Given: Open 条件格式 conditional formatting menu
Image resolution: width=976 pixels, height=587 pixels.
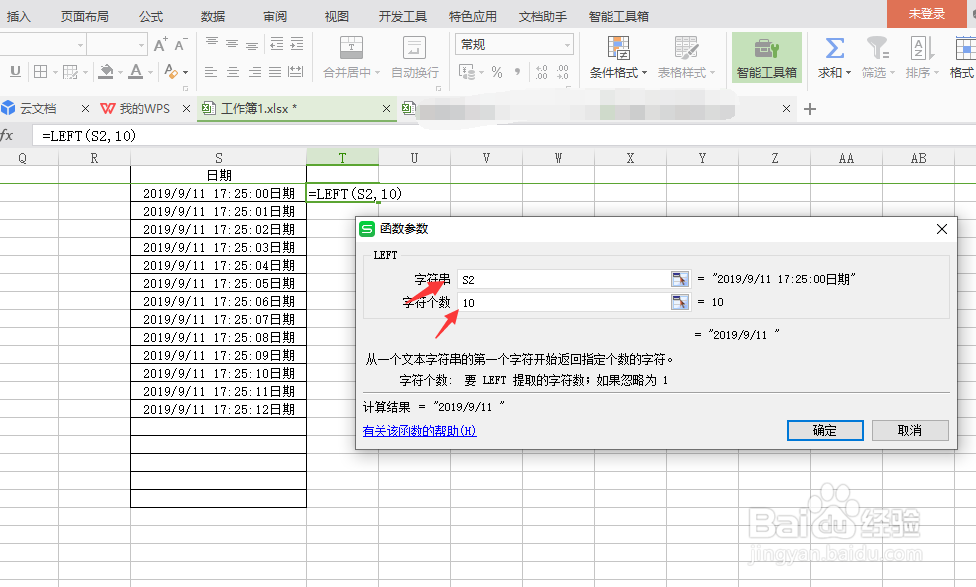Looking at the screenshot, I should coord(618,58).
